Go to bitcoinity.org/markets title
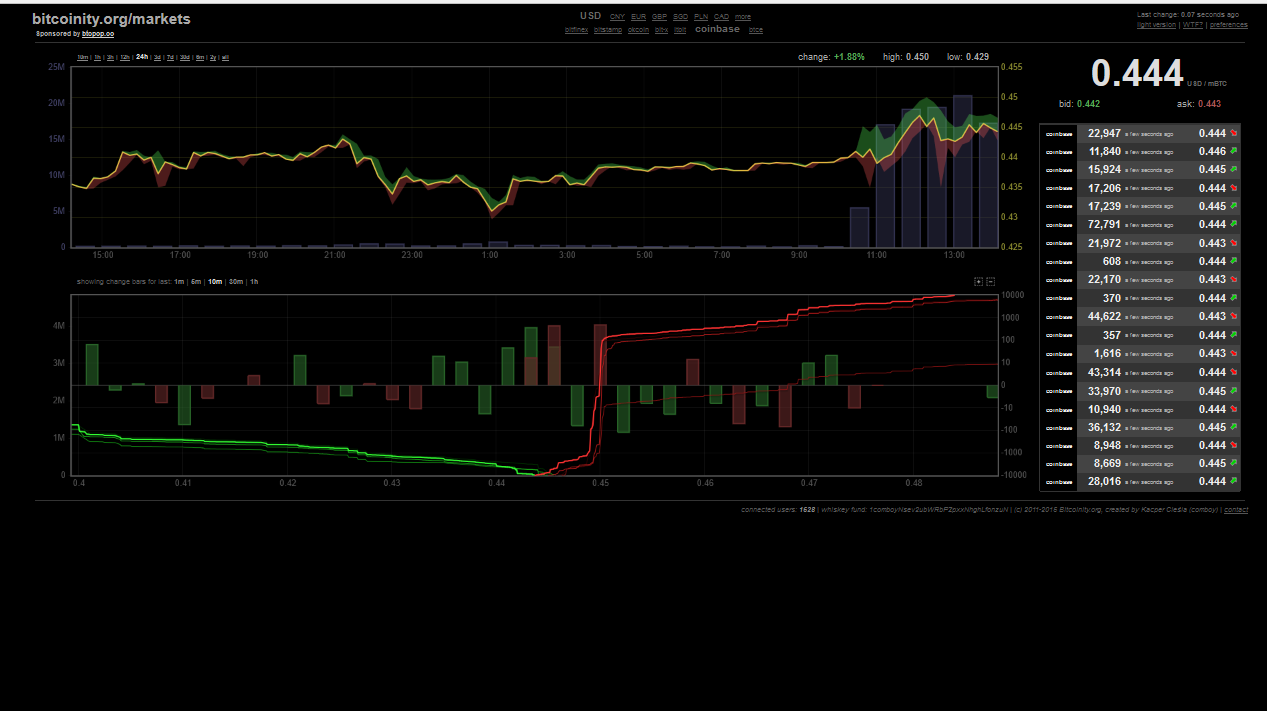This screenshot has height=711, width=1267. pyautogui.click(x=111, y=19)
